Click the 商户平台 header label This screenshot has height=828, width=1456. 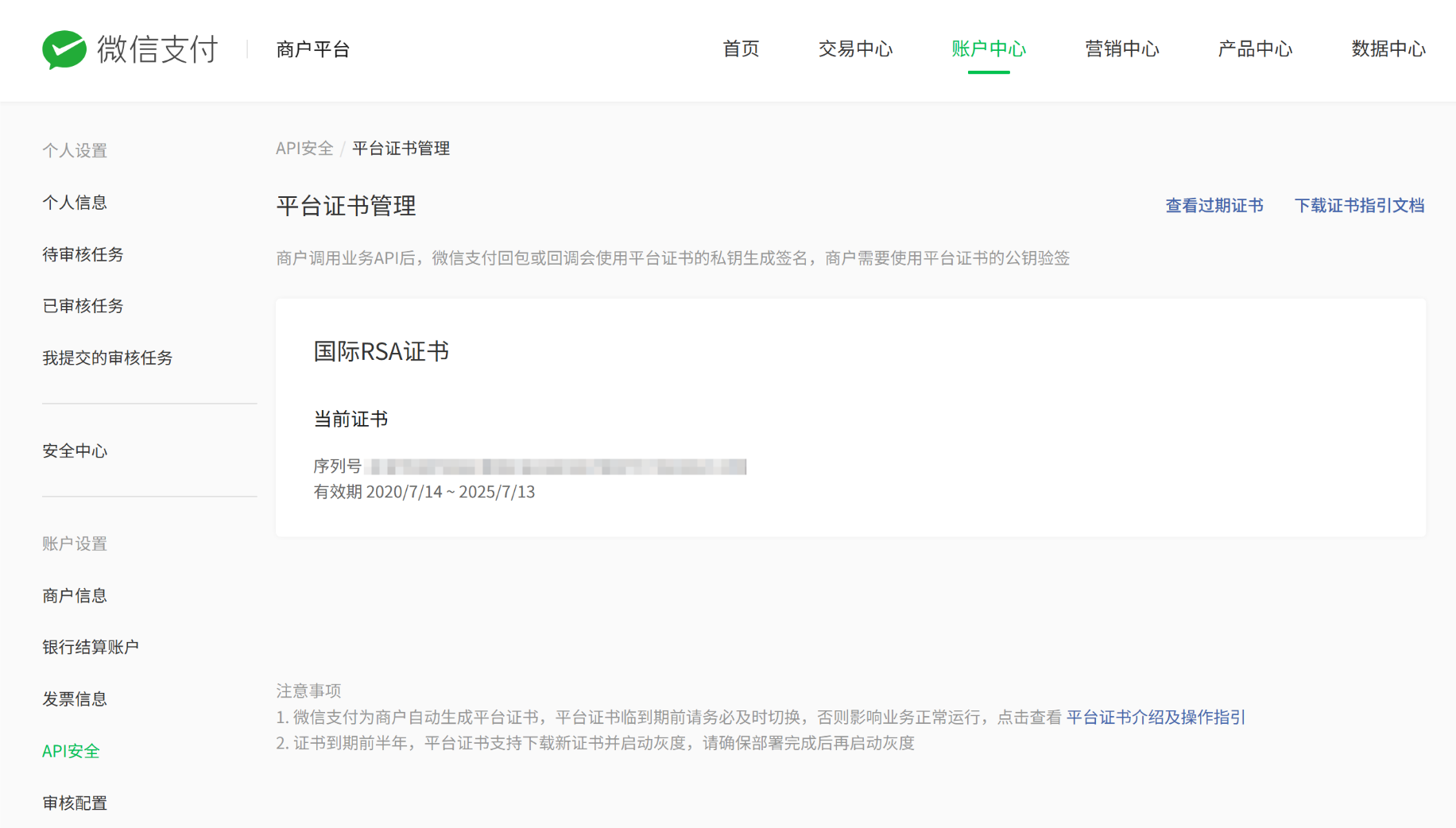(313, 49)
